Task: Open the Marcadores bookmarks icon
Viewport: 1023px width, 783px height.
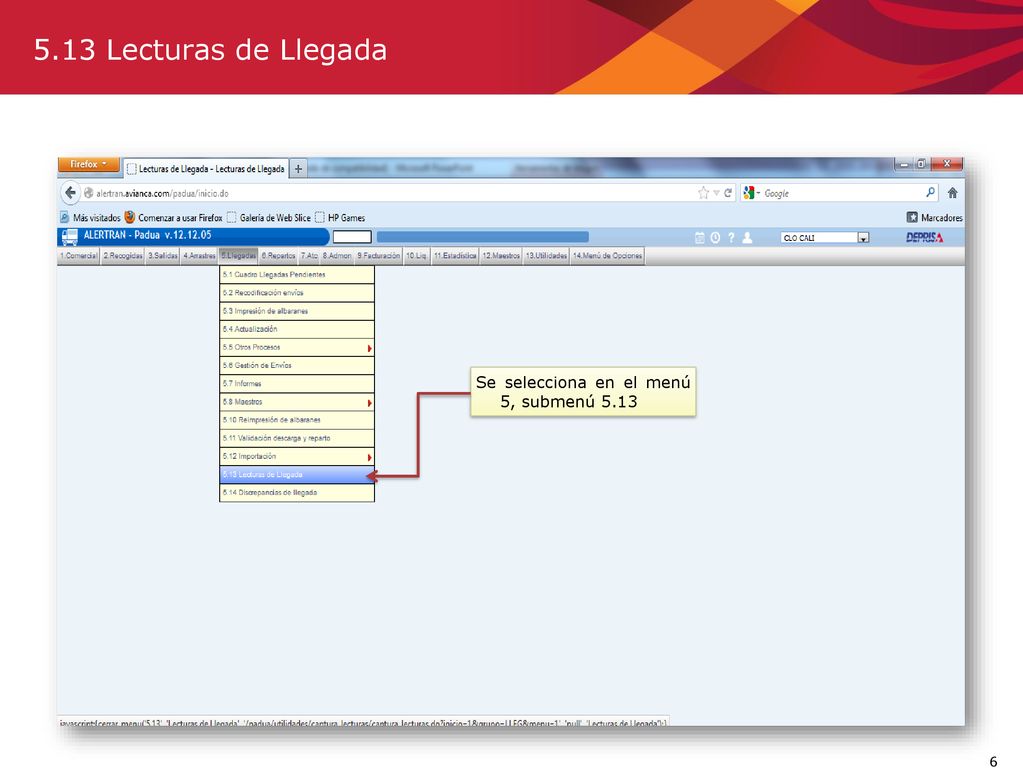Action: coord(911,217)
